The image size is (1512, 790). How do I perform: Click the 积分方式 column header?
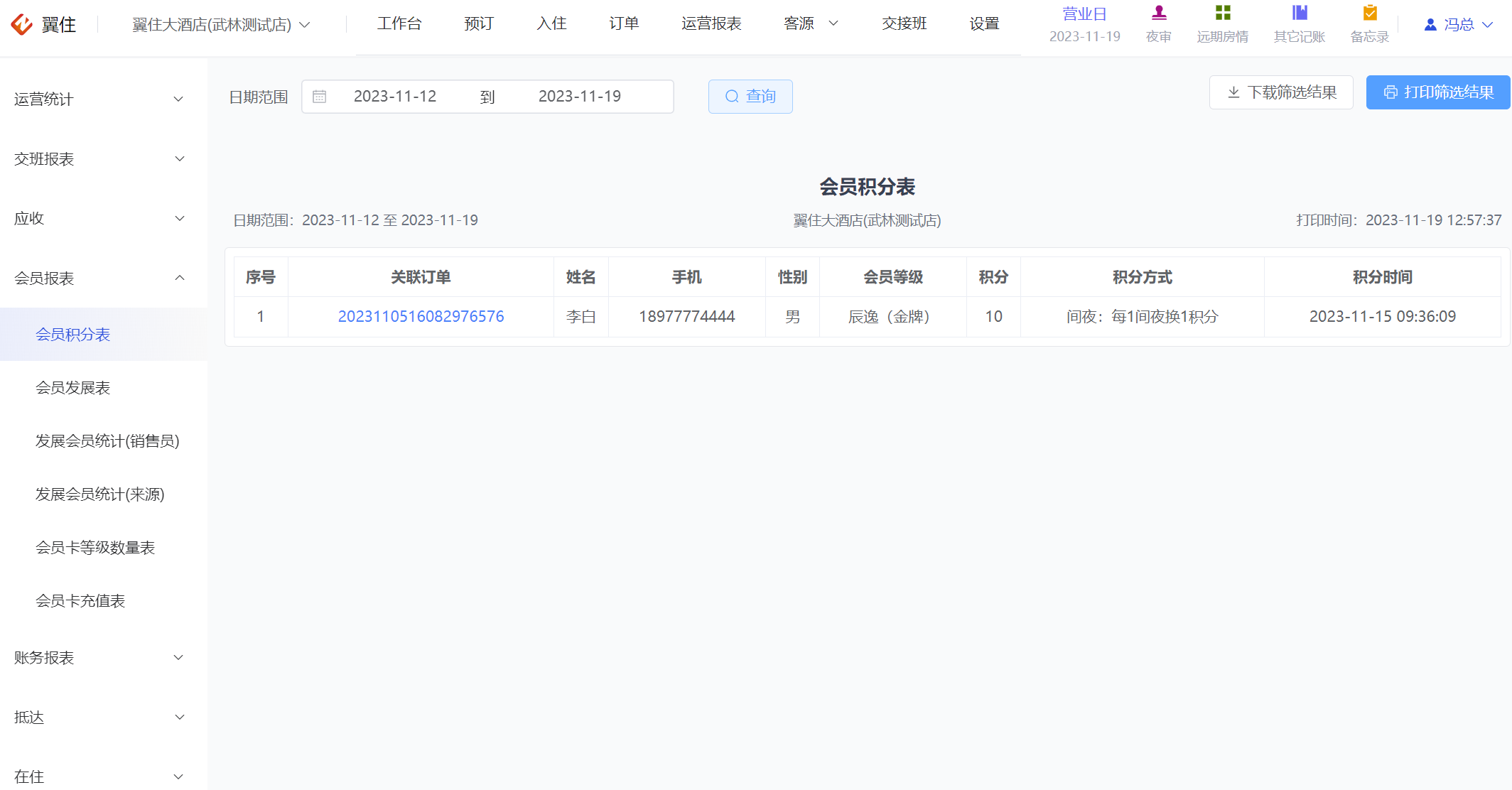click(1143, 277)
